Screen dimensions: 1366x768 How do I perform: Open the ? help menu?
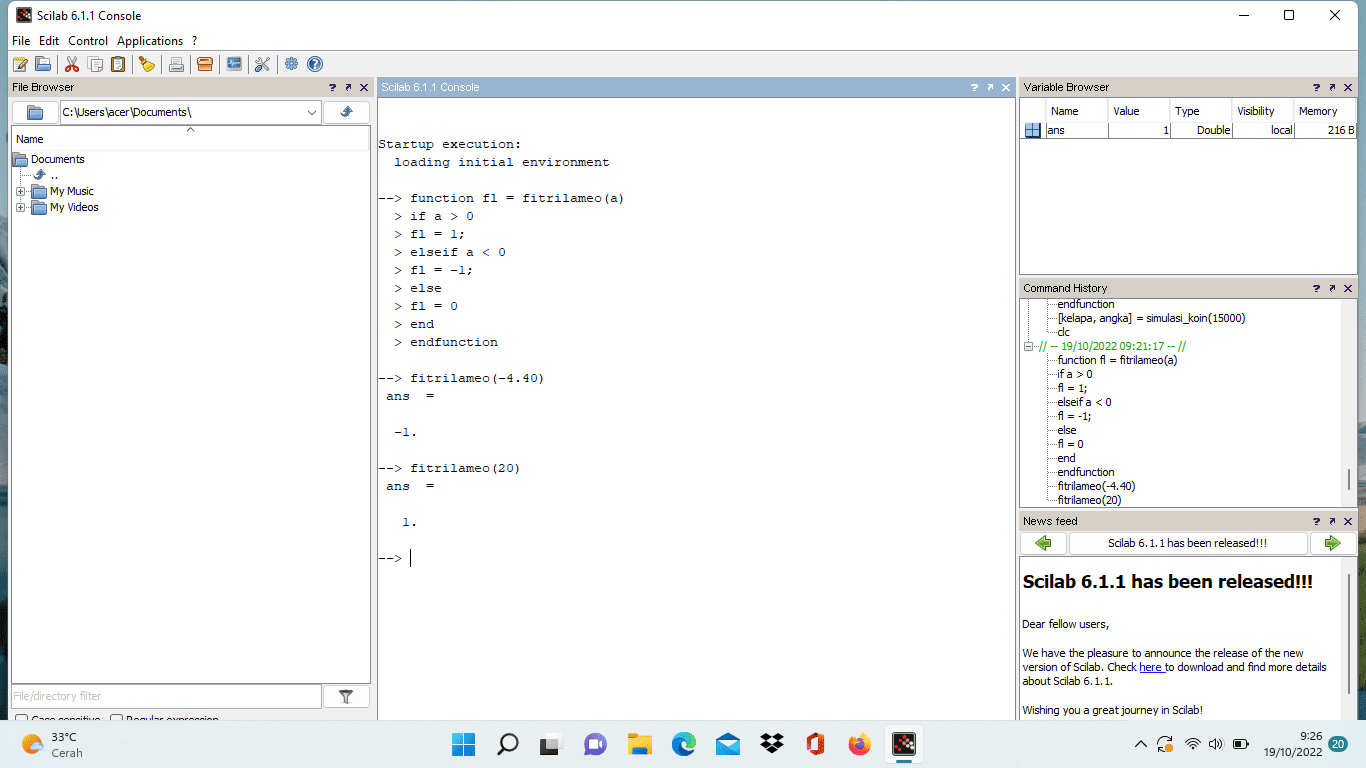click(x=195, y=41)
